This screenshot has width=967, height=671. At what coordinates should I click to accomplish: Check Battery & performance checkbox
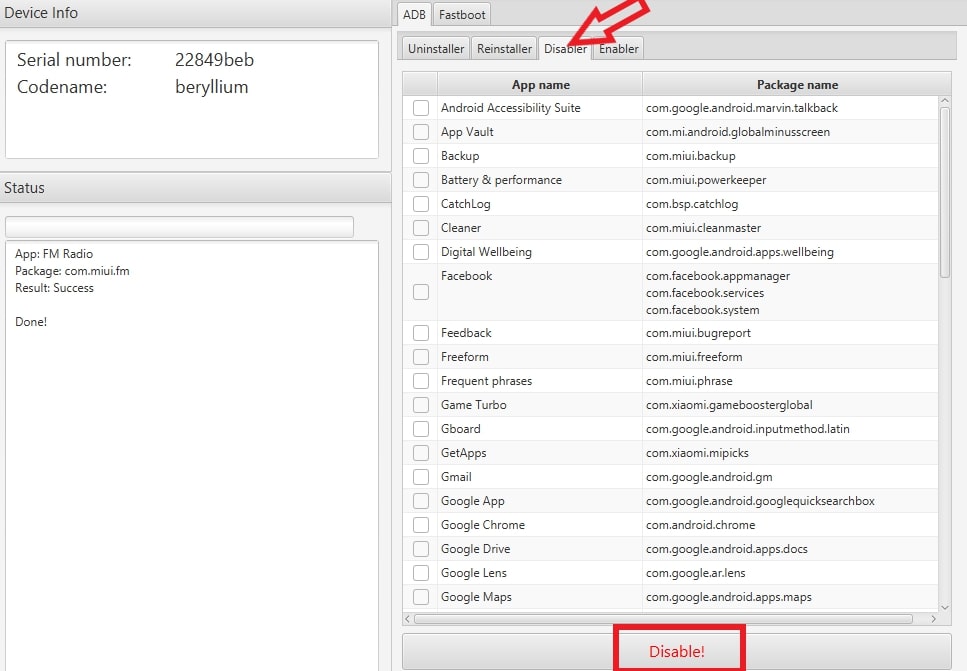tap(421, 180)
